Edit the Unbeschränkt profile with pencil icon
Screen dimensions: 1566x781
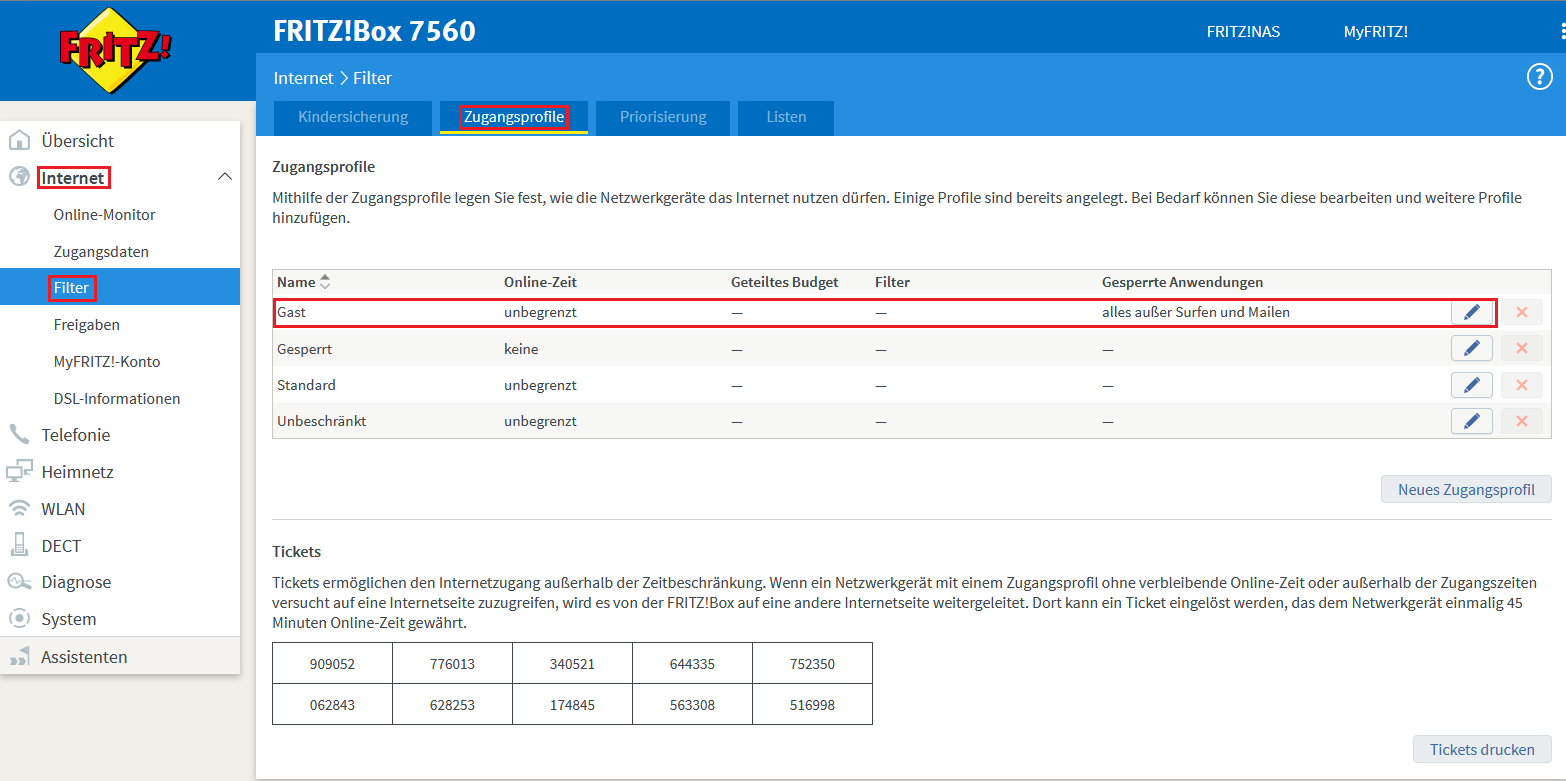click(x=1471, y=421)
